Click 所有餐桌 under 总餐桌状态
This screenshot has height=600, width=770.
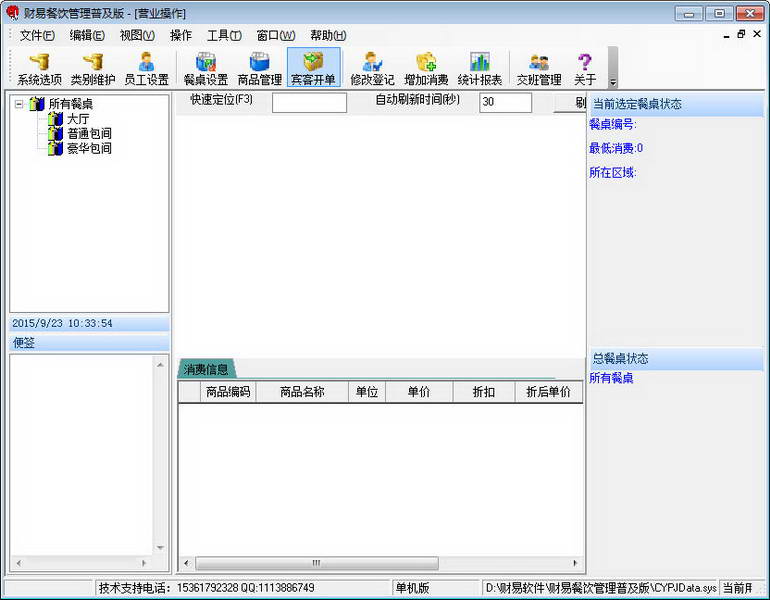click(611, 378)
